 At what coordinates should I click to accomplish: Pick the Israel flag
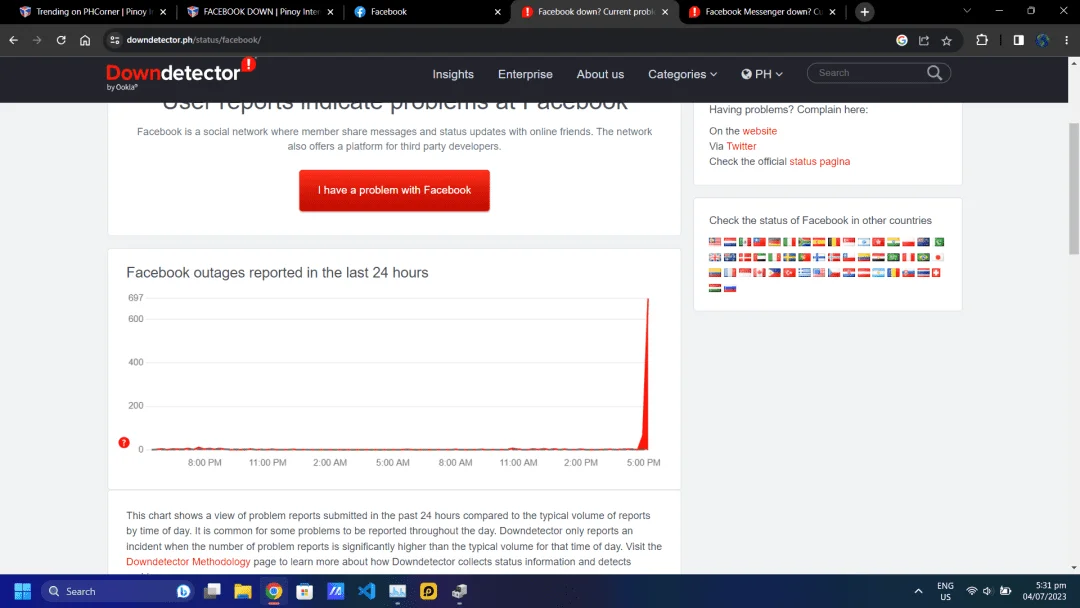tap(864, 242)
